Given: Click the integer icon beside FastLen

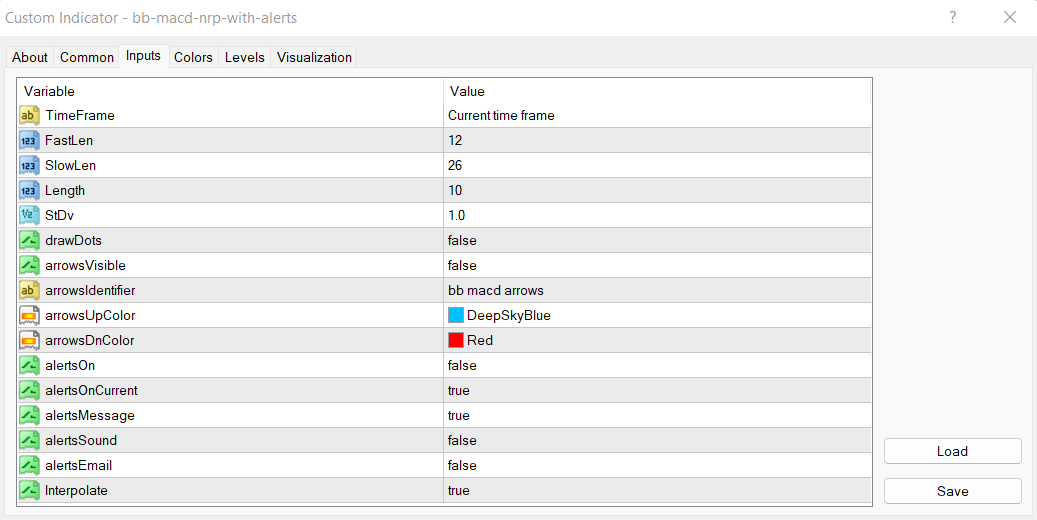Looking at the screenshot, I should (x=29, y=140).
